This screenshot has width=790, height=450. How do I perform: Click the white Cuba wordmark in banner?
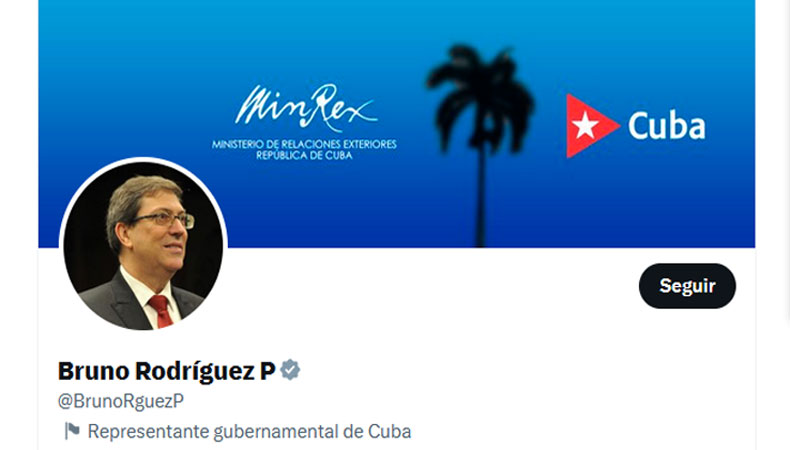coord(666,126)
